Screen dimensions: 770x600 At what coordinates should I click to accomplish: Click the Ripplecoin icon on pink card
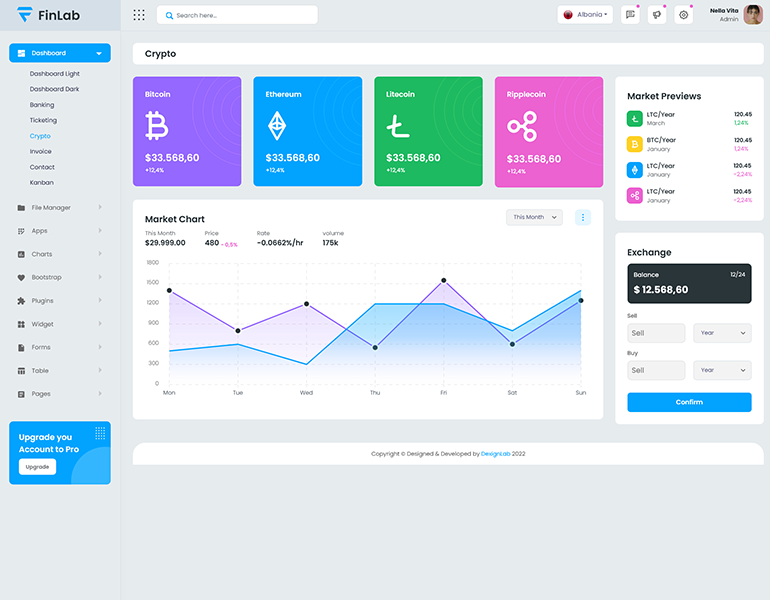521,126
